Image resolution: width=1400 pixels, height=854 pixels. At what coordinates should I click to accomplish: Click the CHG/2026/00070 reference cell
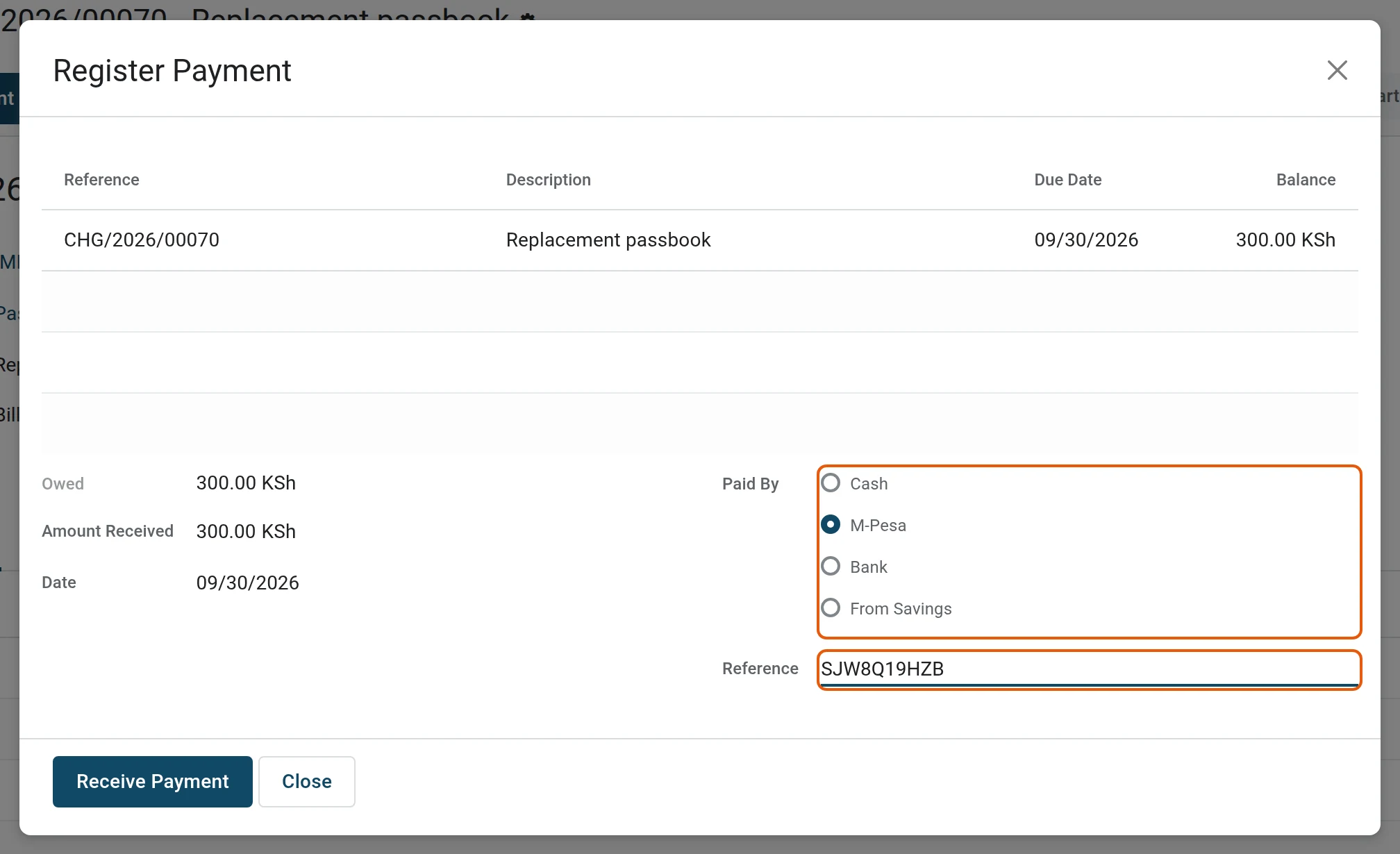coord(142,240)
